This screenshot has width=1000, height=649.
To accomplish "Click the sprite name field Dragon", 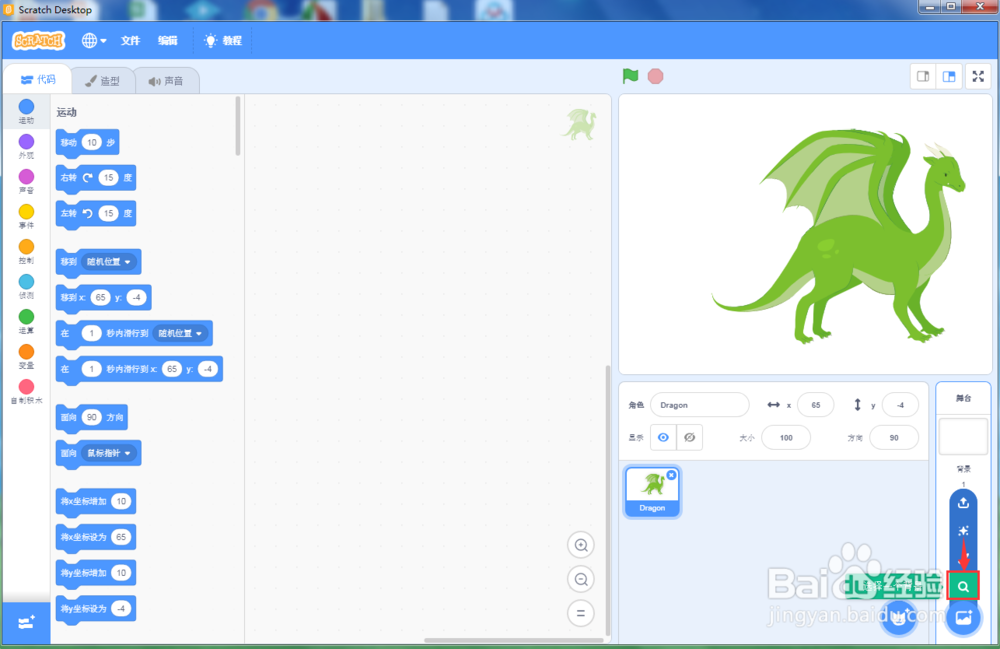I will pos(700,405).
